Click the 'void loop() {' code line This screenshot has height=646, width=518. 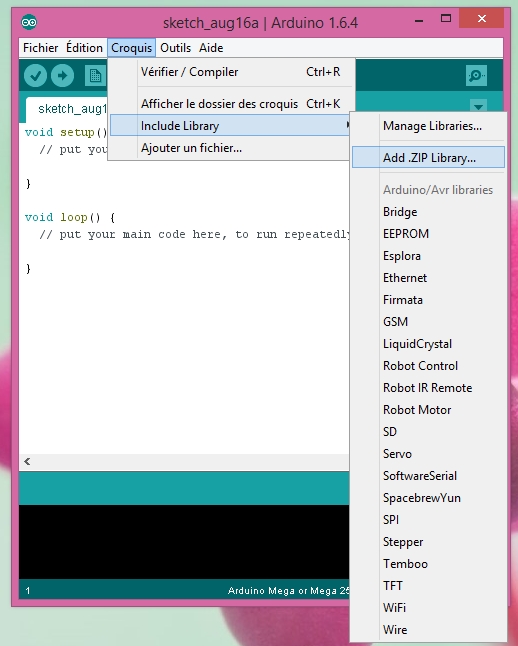70,217
